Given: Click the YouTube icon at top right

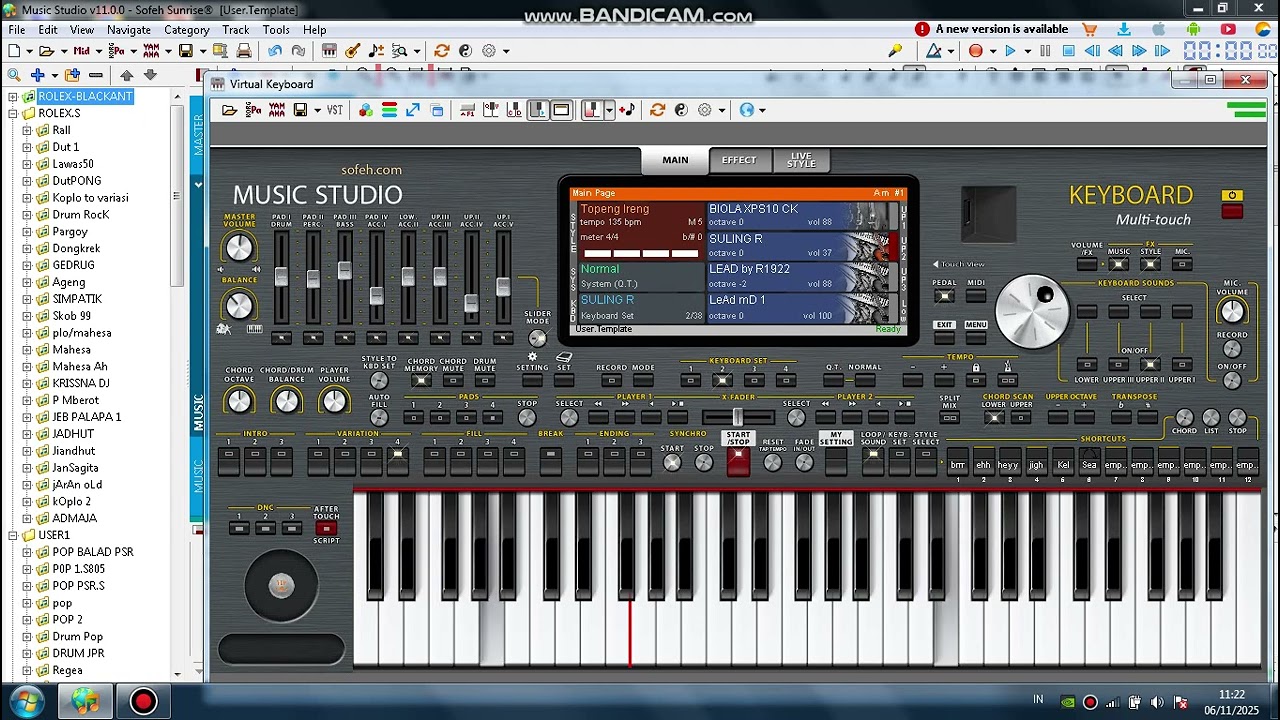Looking at the screenshot, I should [x=1228, y=30].
